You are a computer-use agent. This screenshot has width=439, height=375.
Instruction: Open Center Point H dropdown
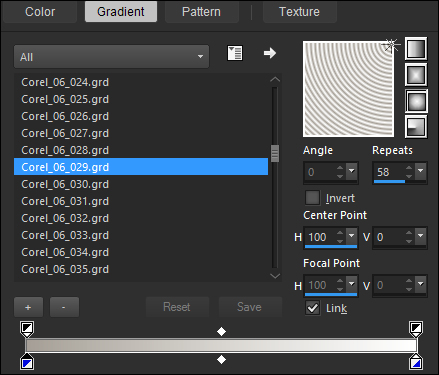click(352, 236)
